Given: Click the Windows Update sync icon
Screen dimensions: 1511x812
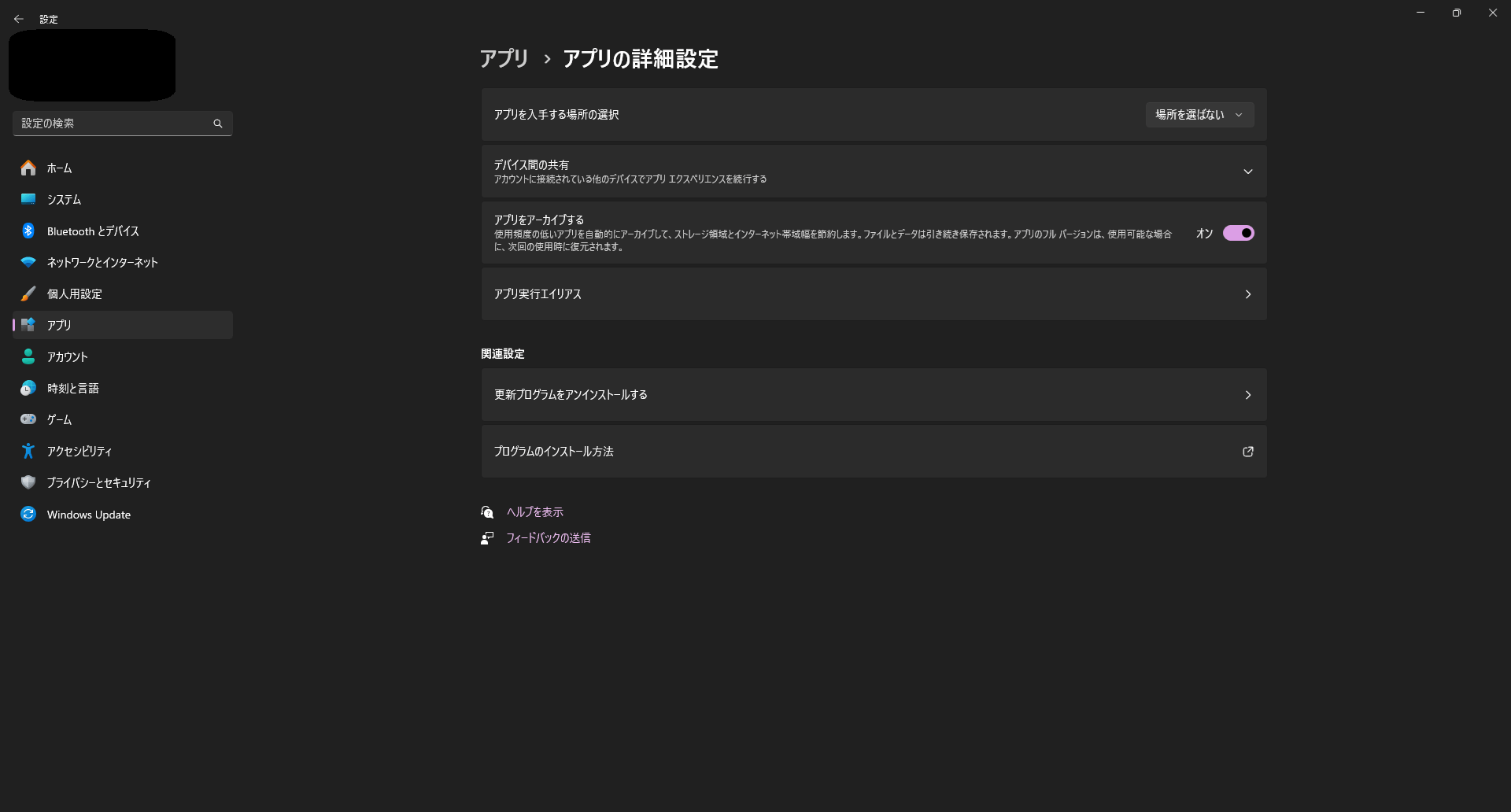Looking at the screenshot, I should click(28, 514).
